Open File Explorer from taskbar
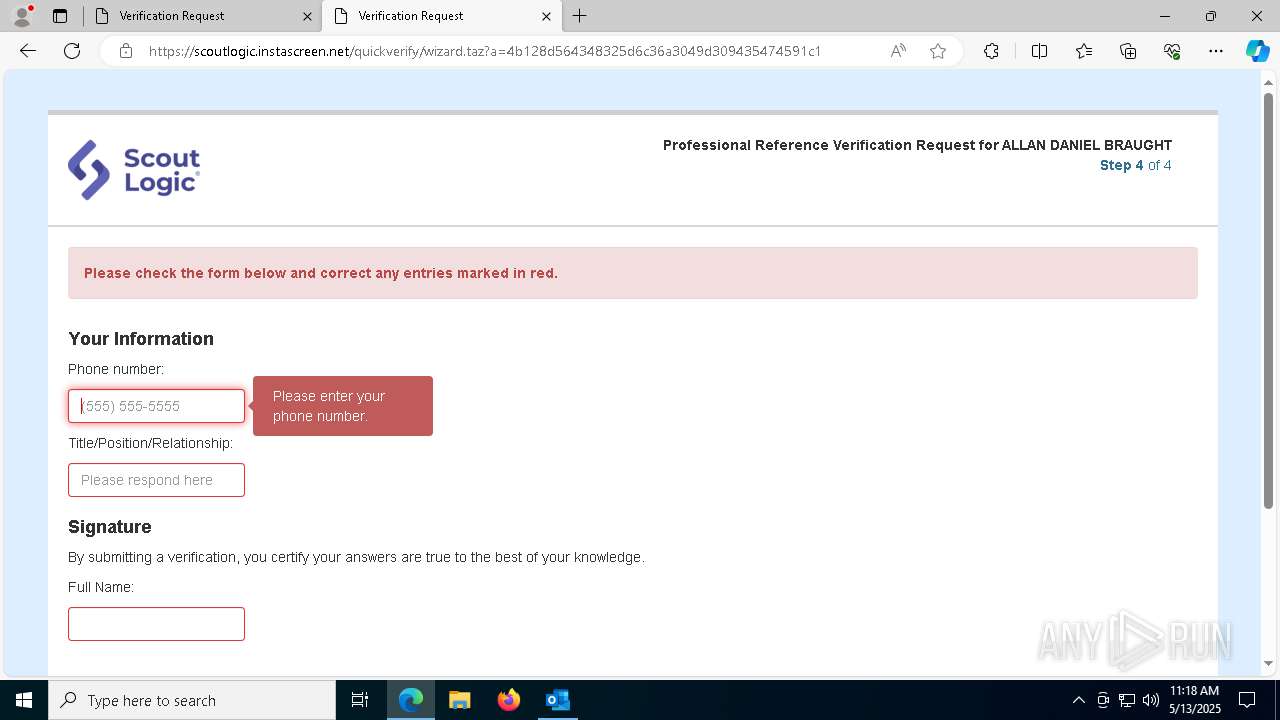This screenshot has width=1280, height=720. tap(460, 700)
